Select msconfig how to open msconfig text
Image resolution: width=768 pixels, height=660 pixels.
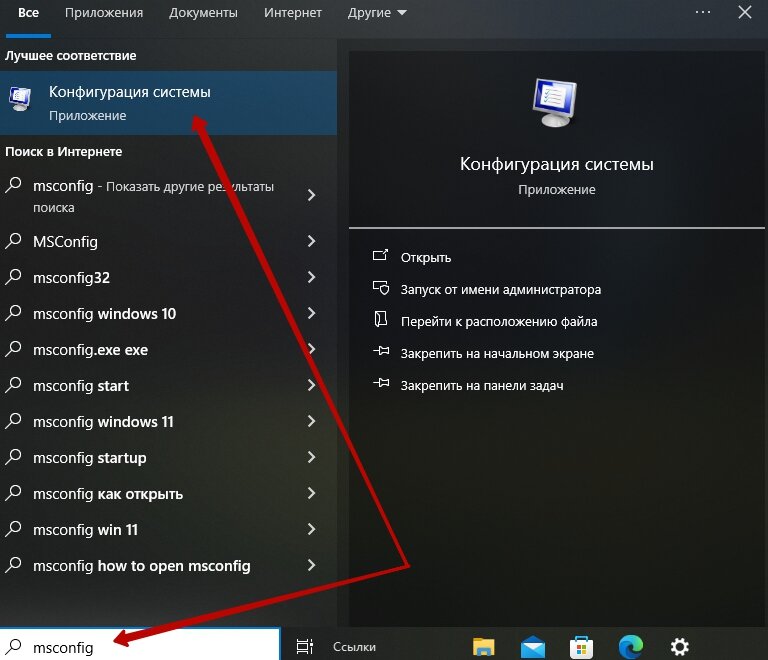click(142, 566)
